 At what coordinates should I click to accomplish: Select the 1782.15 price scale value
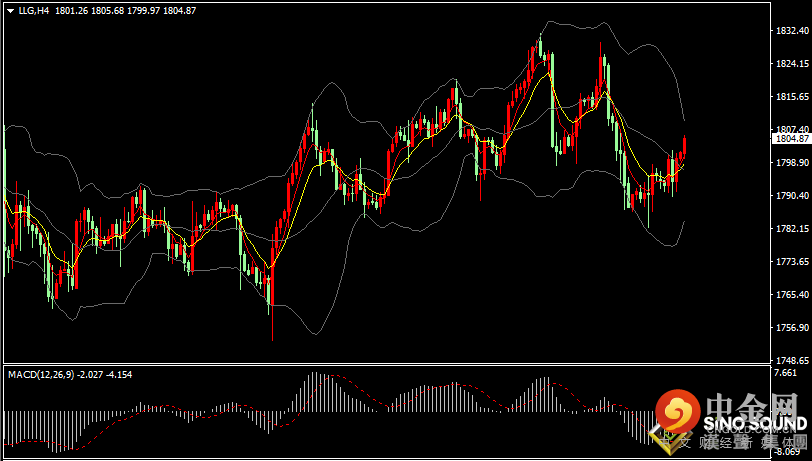pos(792,228)
